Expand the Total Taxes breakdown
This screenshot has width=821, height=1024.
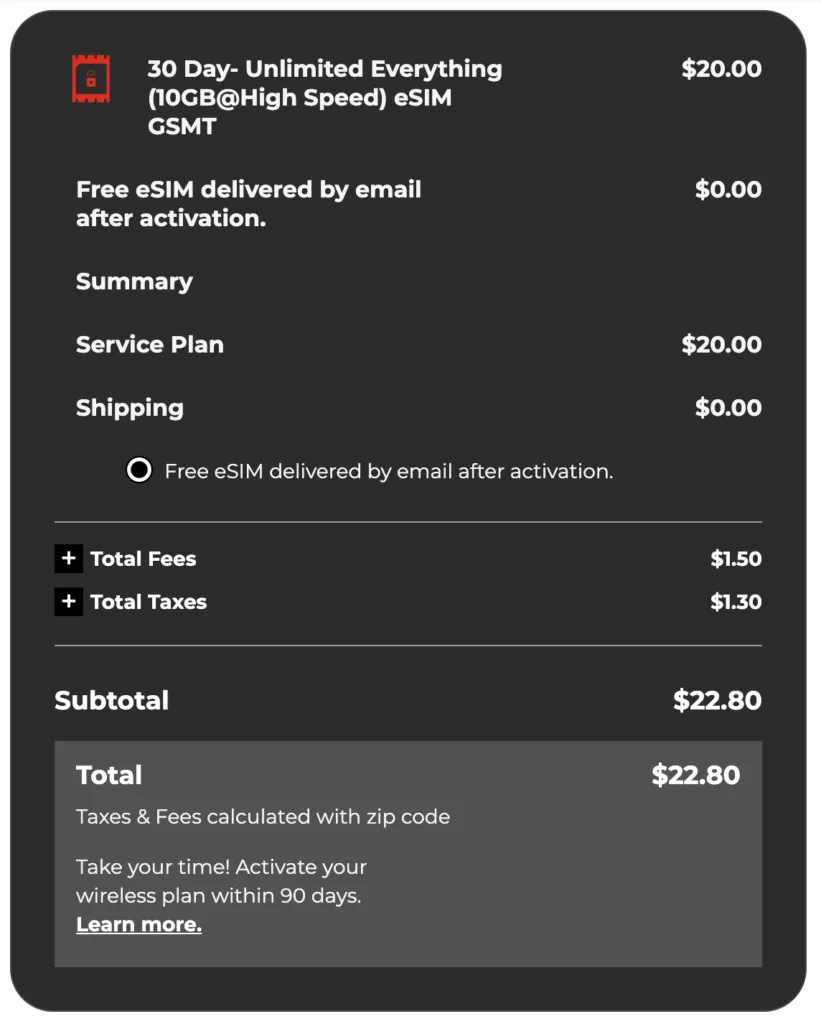[67, 601]
